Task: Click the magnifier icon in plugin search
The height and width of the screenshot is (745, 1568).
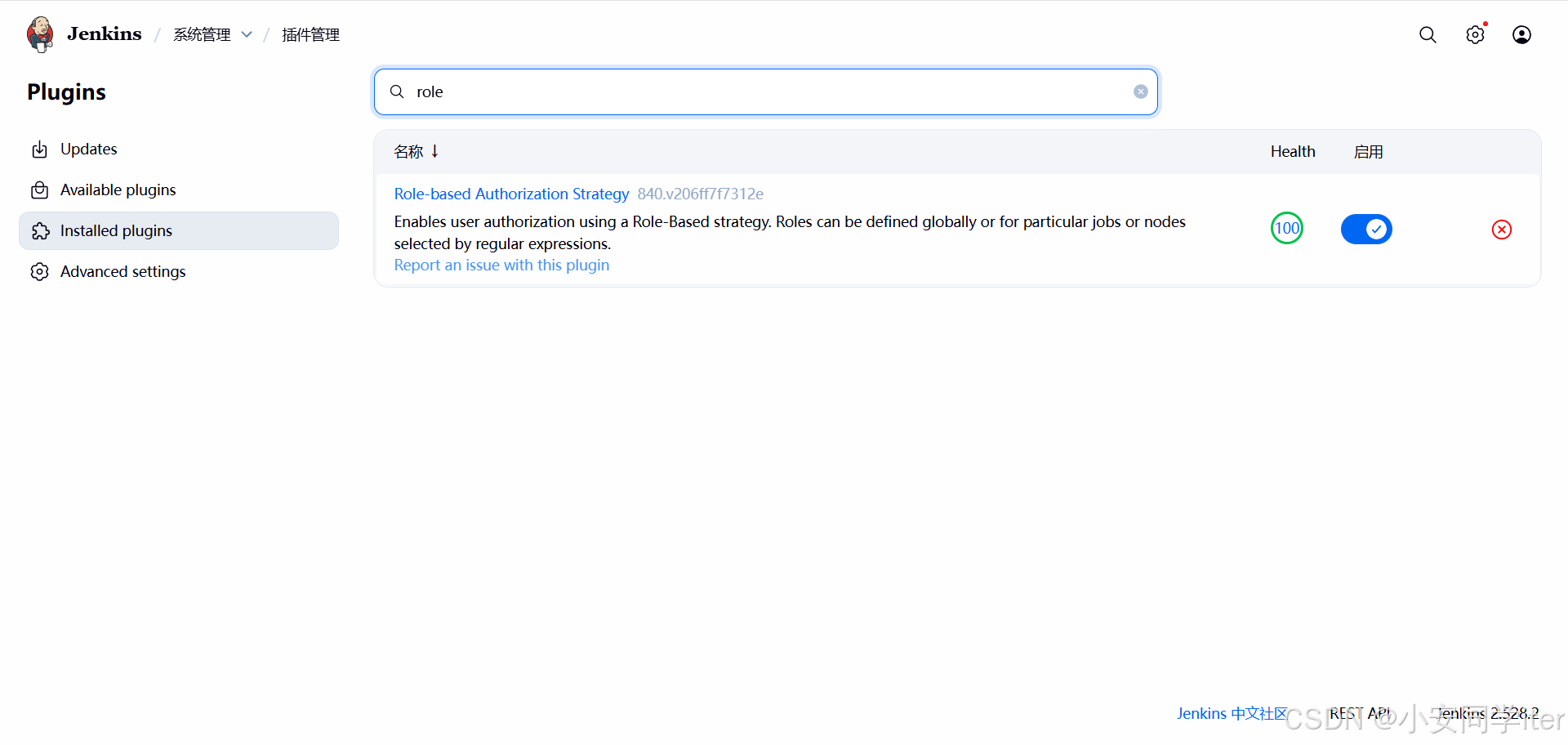Action: 397,91
